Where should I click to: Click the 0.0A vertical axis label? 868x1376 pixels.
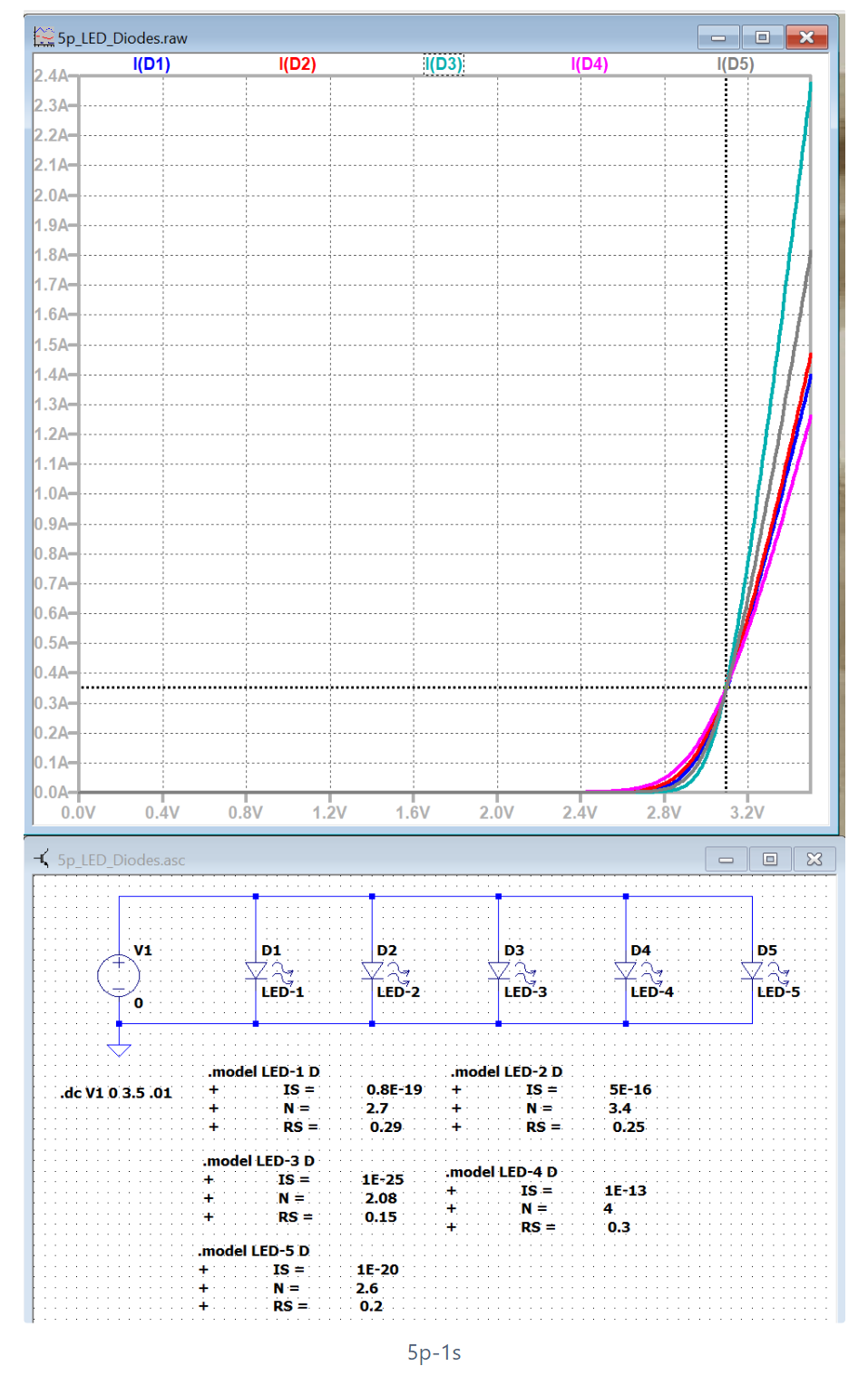pyautogui.click(x=51, y=792)
